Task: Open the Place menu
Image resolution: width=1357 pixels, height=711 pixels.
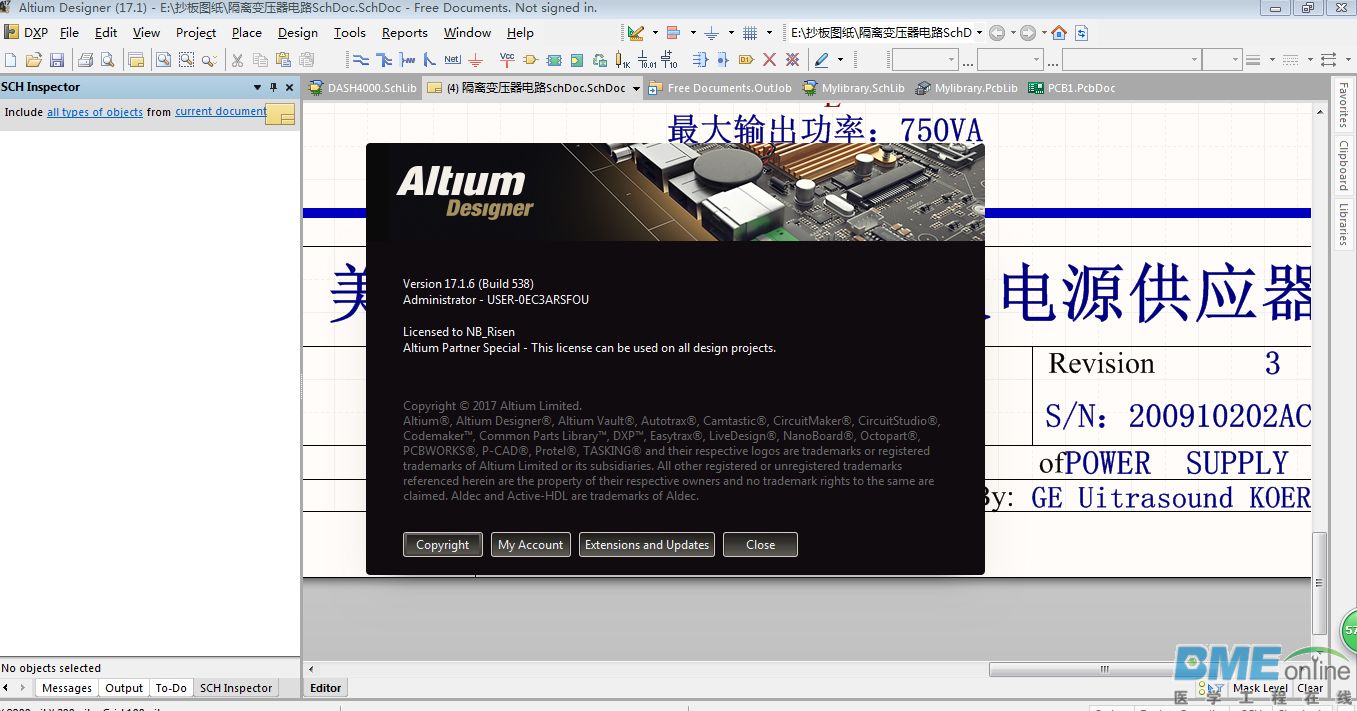Action: click(246, 33)
